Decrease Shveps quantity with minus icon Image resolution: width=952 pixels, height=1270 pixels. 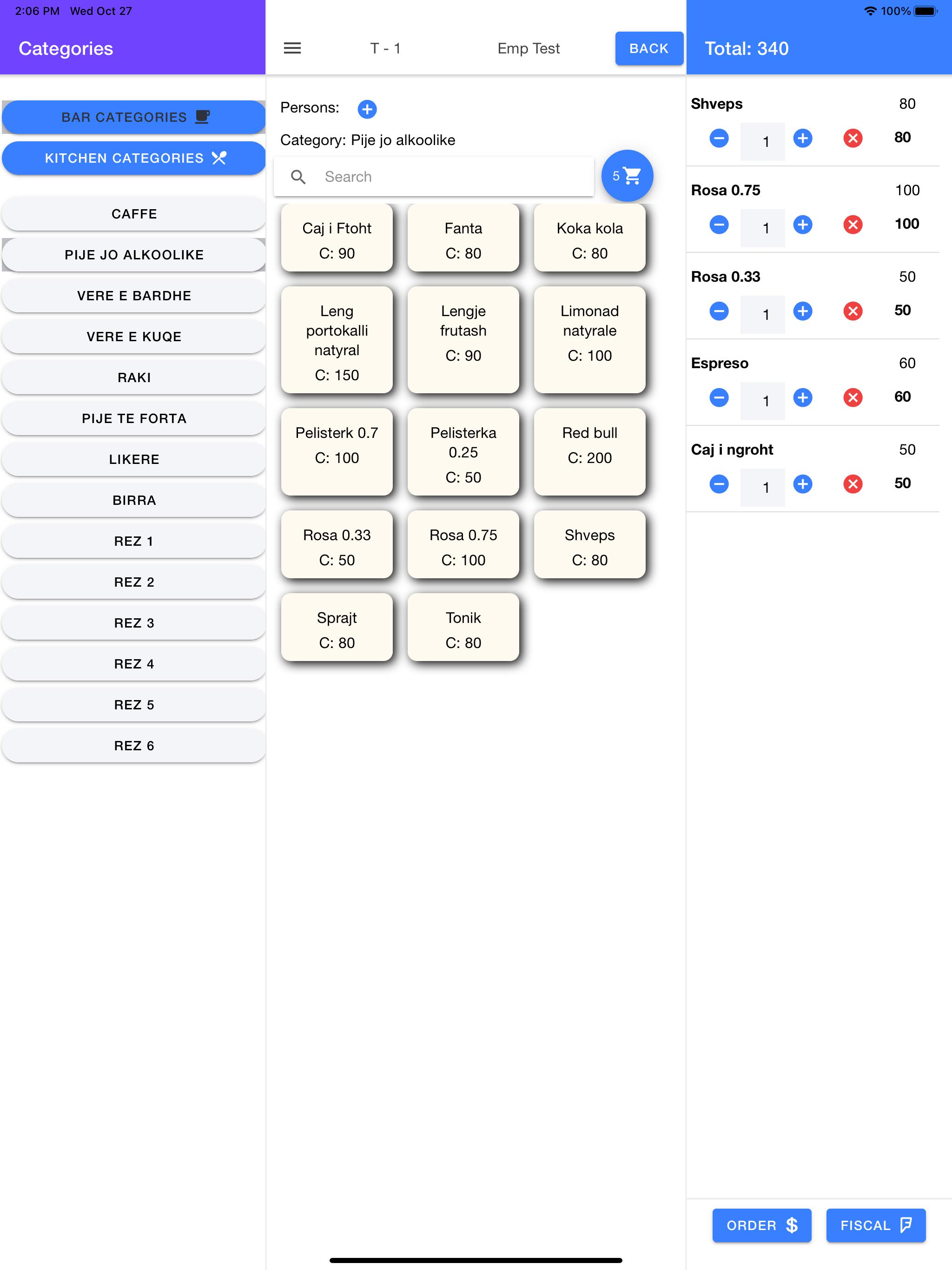click(719, 138)
